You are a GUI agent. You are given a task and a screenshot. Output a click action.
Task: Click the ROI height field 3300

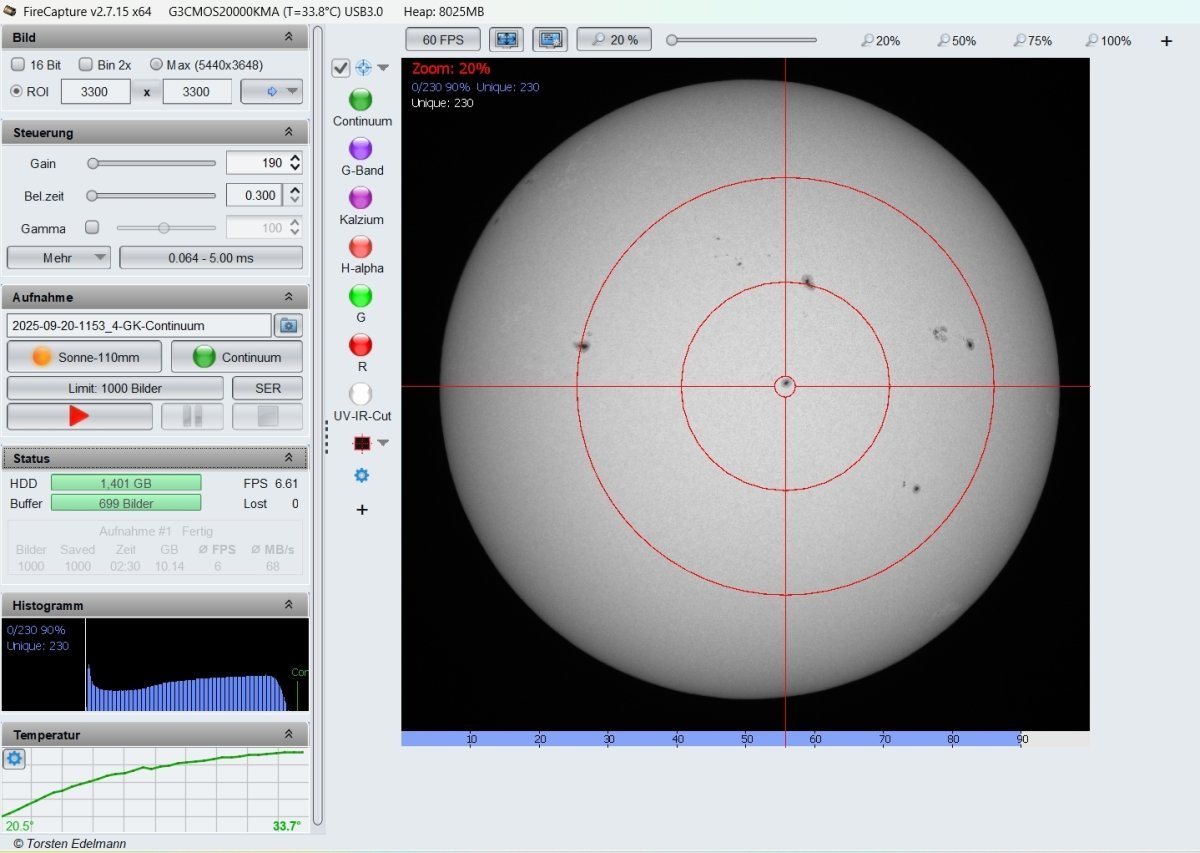[x=197, y=92]
